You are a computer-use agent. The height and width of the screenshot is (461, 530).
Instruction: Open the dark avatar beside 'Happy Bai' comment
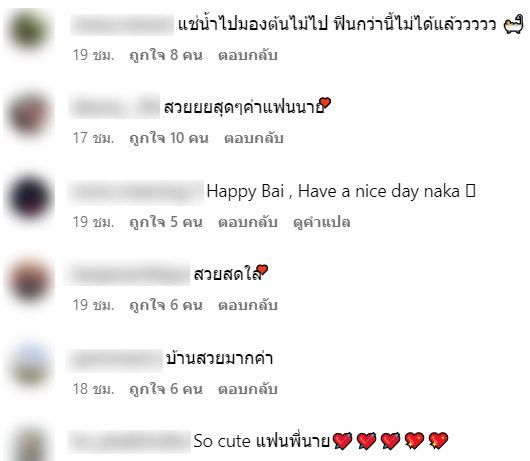click(x=29, y=197)
